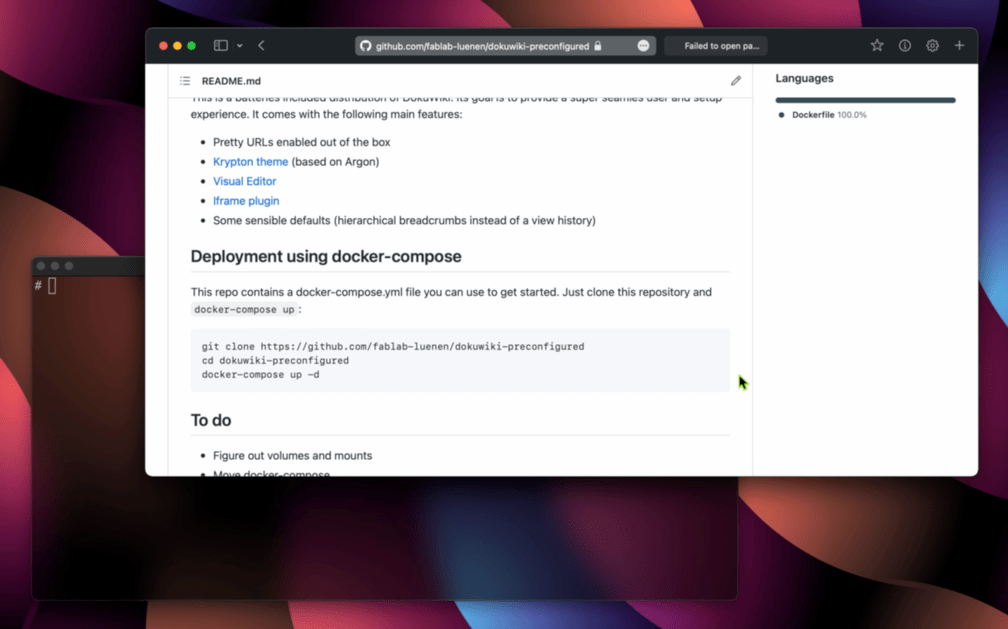Viewport: 1008px width, 629px height.
Task: Bookmark page with the star icon
Action: click(x=877, y=46)
